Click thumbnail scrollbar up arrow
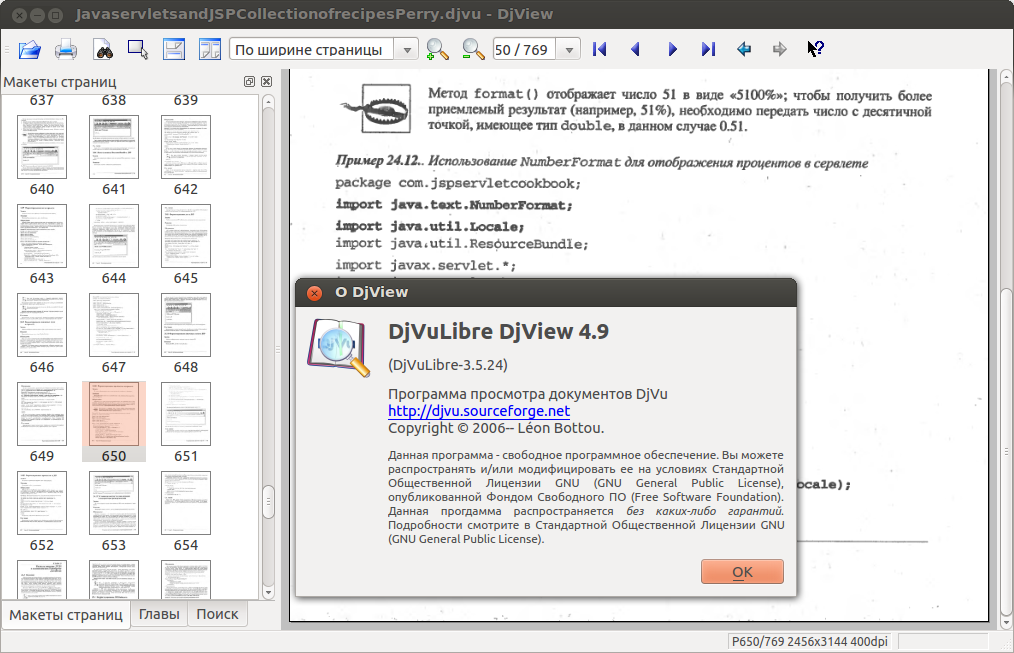The width and height of the screenshot is (1014, 653). 268,102
